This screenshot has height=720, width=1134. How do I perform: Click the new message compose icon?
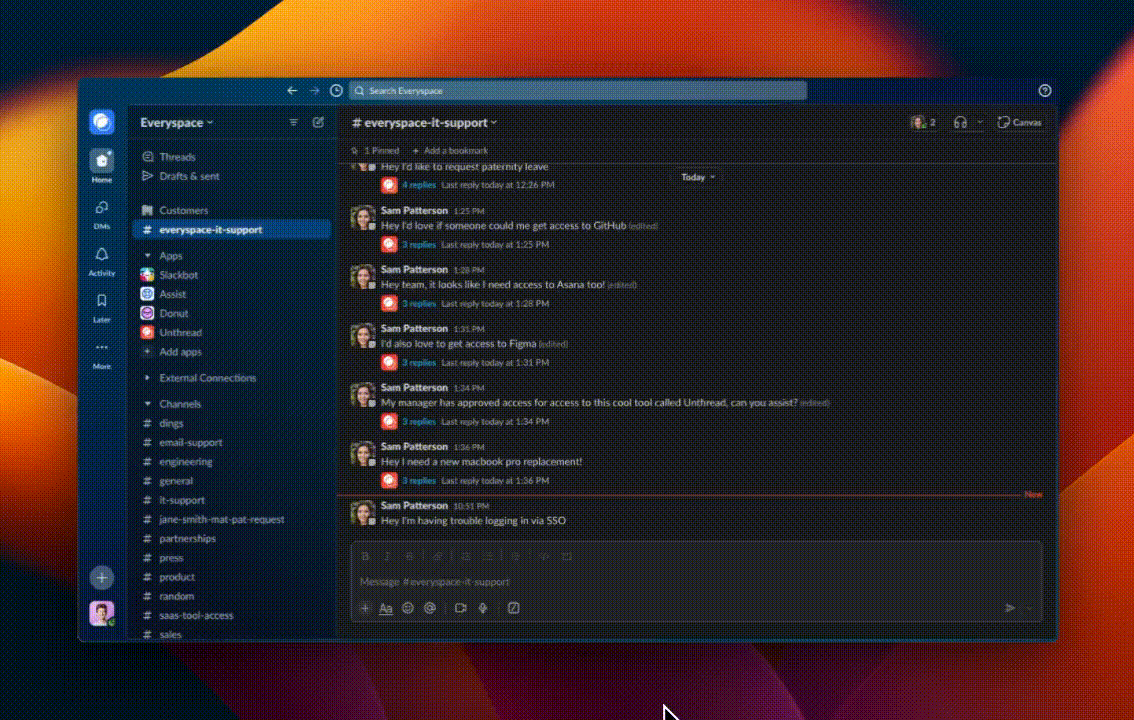(318, 122)
